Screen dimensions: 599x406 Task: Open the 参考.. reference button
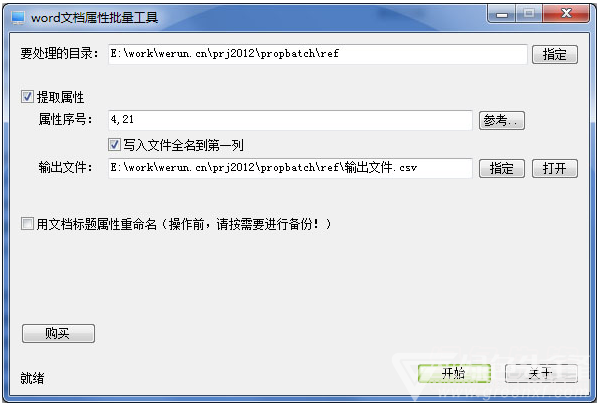tap(502, 121)
